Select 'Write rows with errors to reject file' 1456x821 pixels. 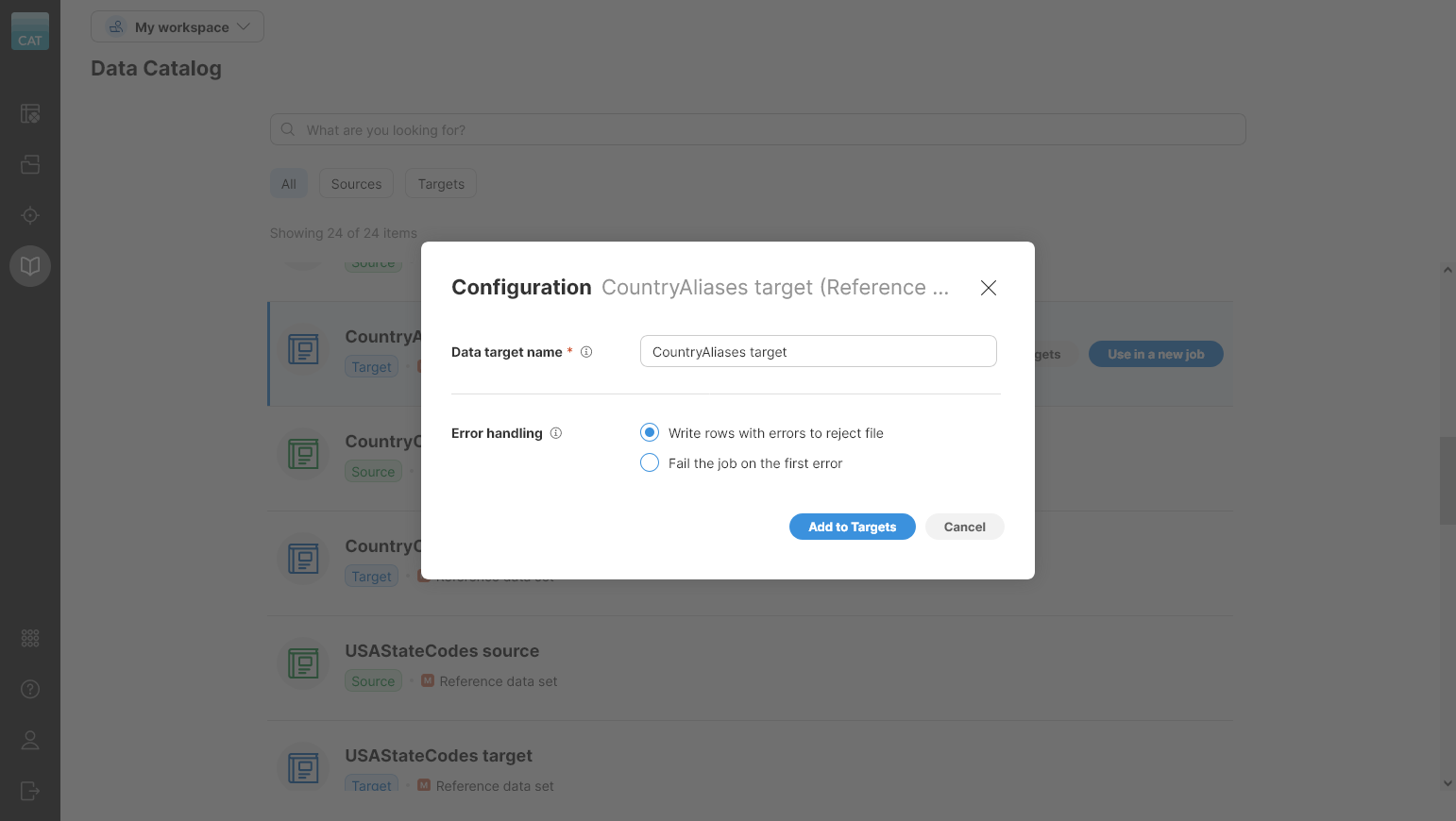[649, 432]
